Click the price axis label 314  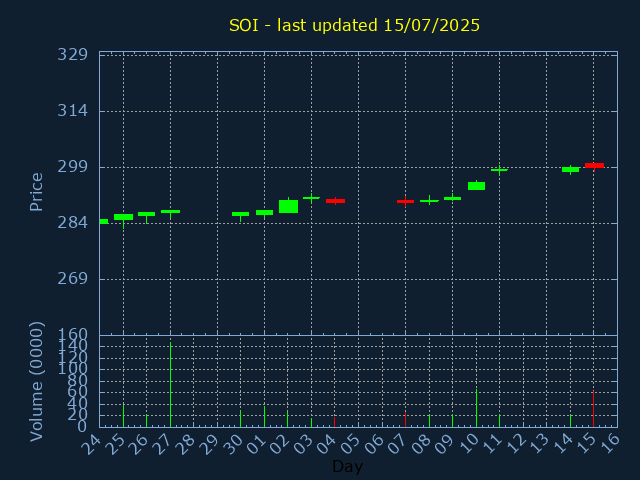coord(73,111)
